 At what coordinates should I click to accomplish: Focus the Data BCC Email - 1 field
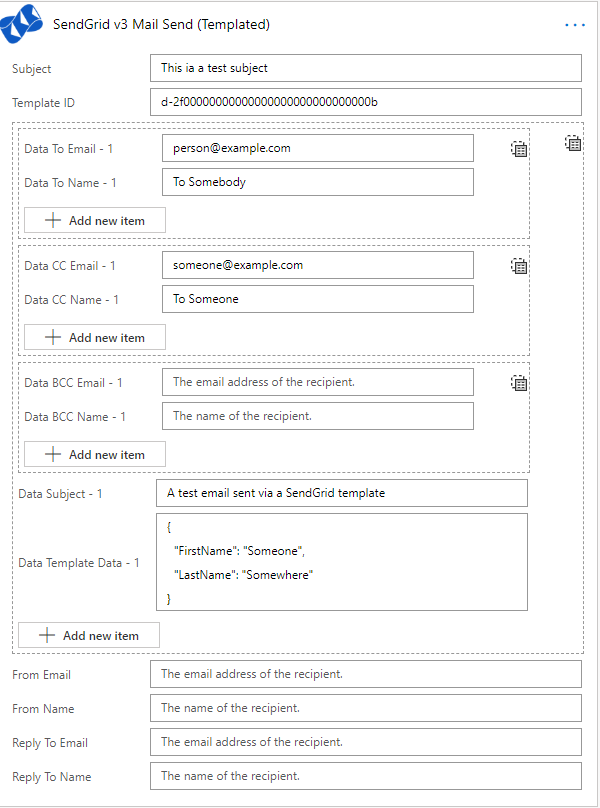point(318,382)
